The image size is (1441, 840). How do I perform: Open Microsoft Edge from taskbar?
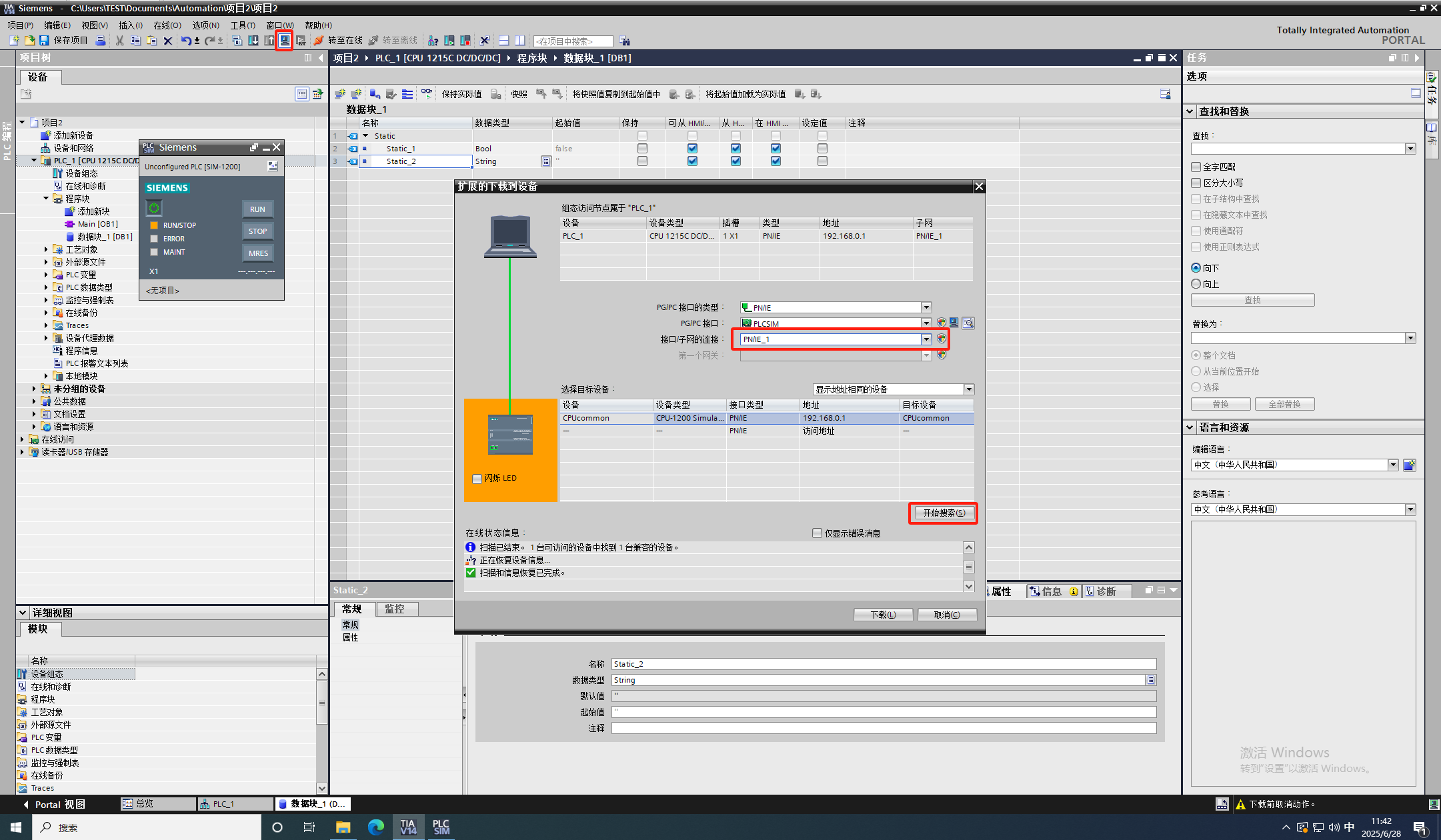pyautogui.click(x=375, y=827)
